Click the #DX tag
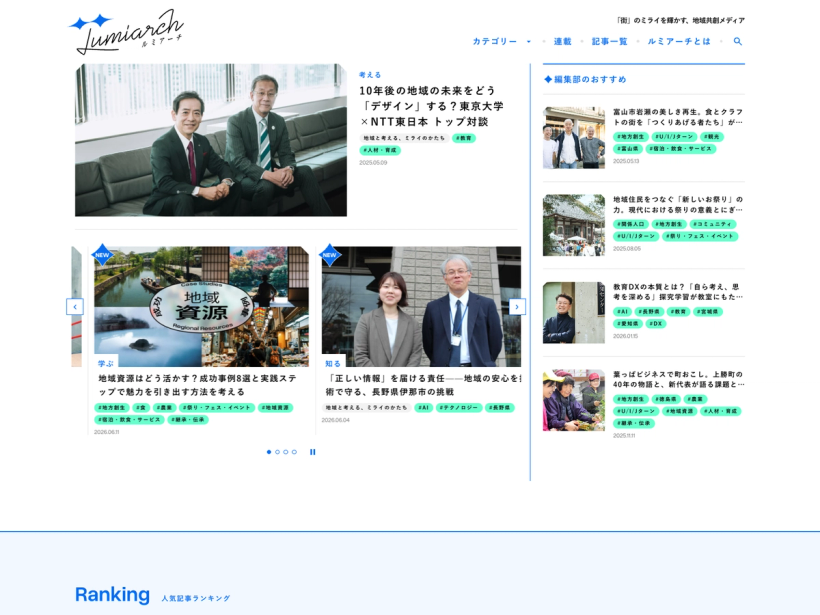 click(656, 323)
